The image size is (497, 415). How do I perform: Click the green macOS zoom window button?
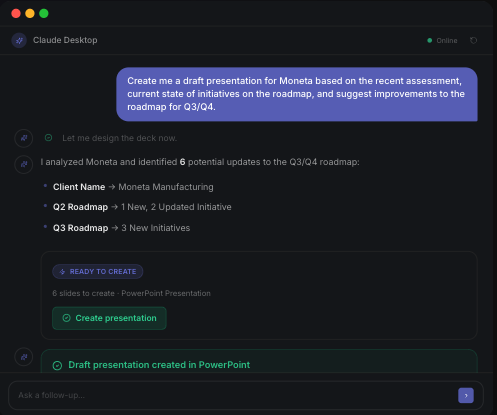[44, 13]
